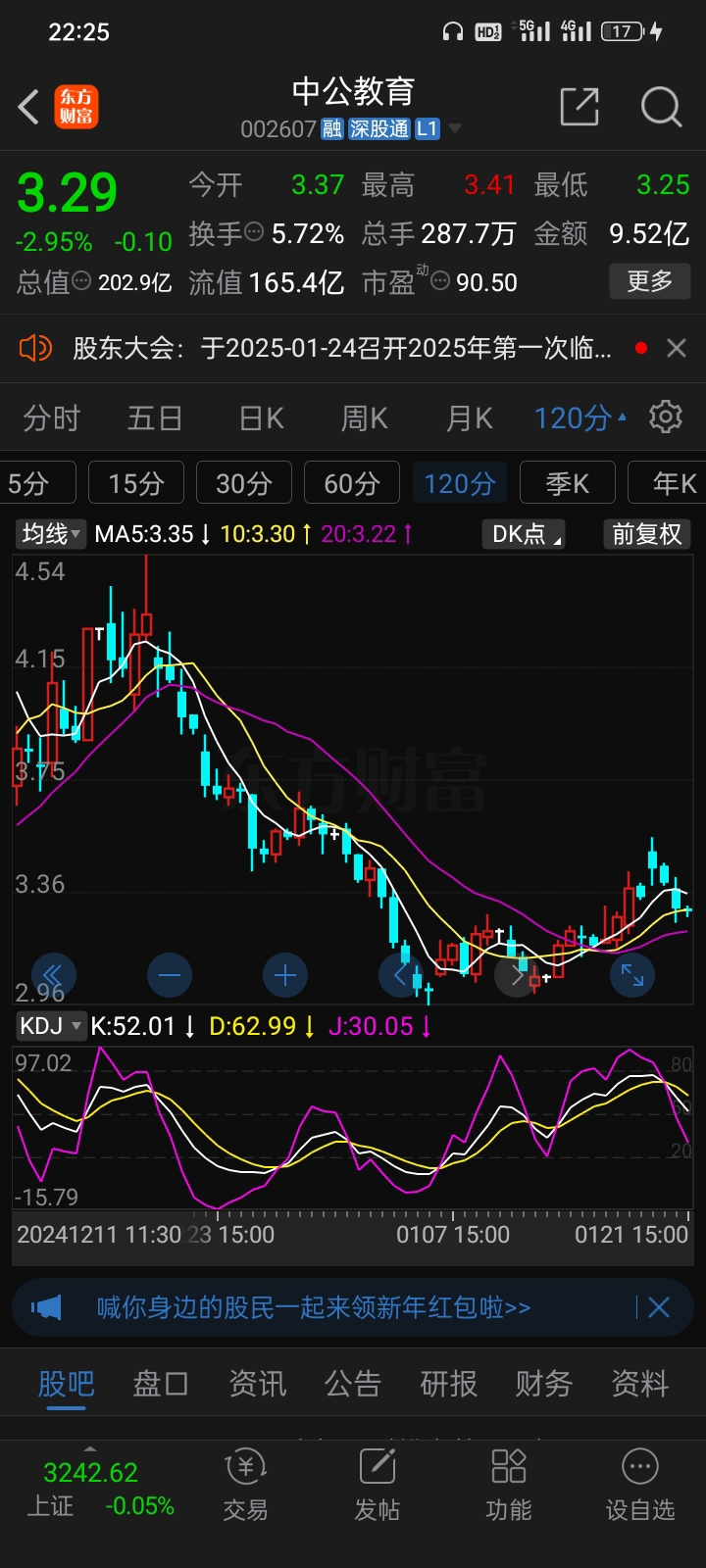Tap info icon beside 总值
Screen dimensions: 706x1568
[x=81, y=281]
